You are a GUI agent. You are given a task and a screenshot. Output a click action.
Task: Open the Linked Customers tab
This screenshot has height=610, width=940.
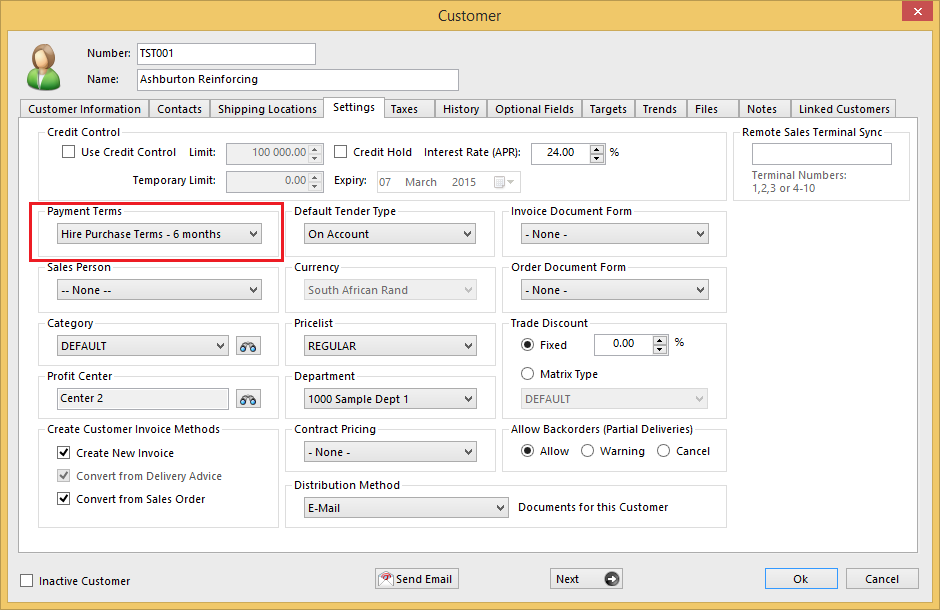(843, 109)
